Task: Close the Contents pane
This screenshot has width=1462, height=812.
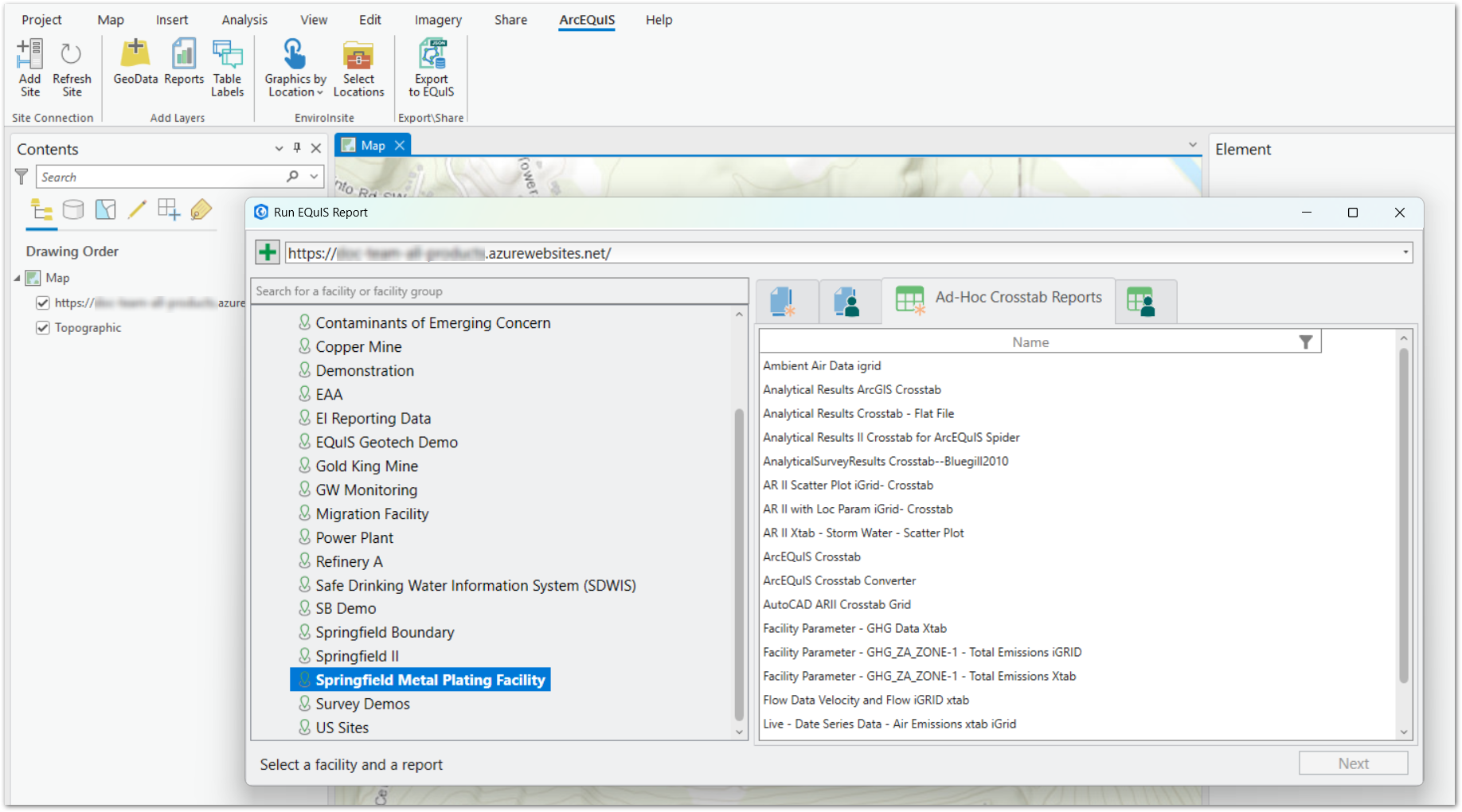Action: point(316,148)
